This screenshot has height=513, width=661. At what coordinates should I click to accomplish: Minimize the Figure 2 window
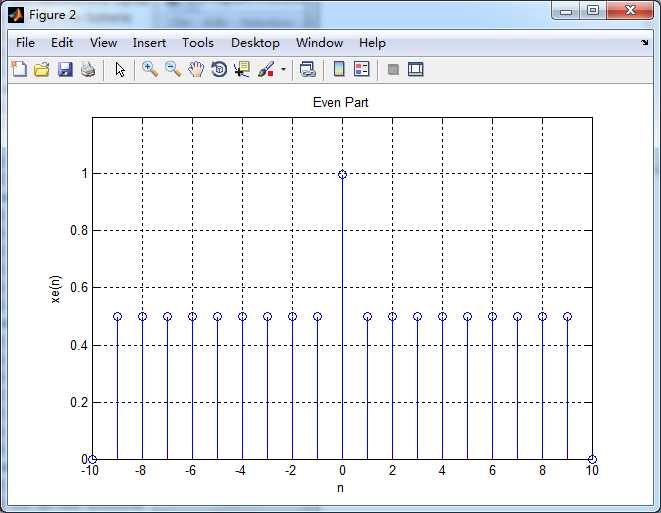(x=566, y=11)
